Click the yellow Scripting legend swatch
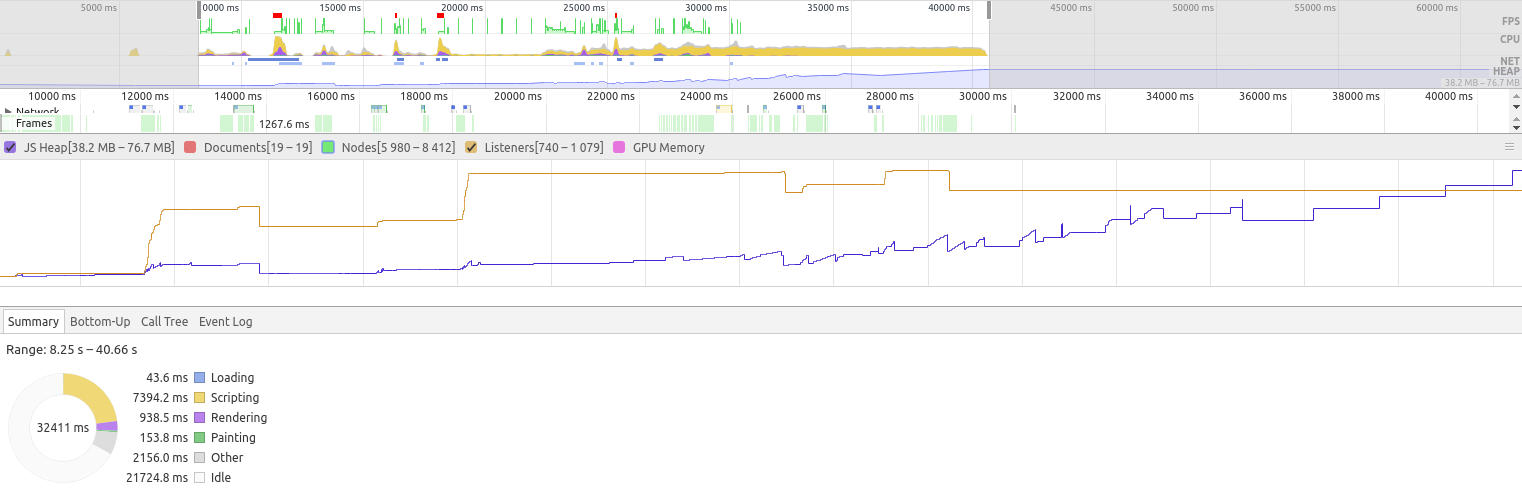The width and height of the screenshot is (1522, 496). [x=199, y=398]
